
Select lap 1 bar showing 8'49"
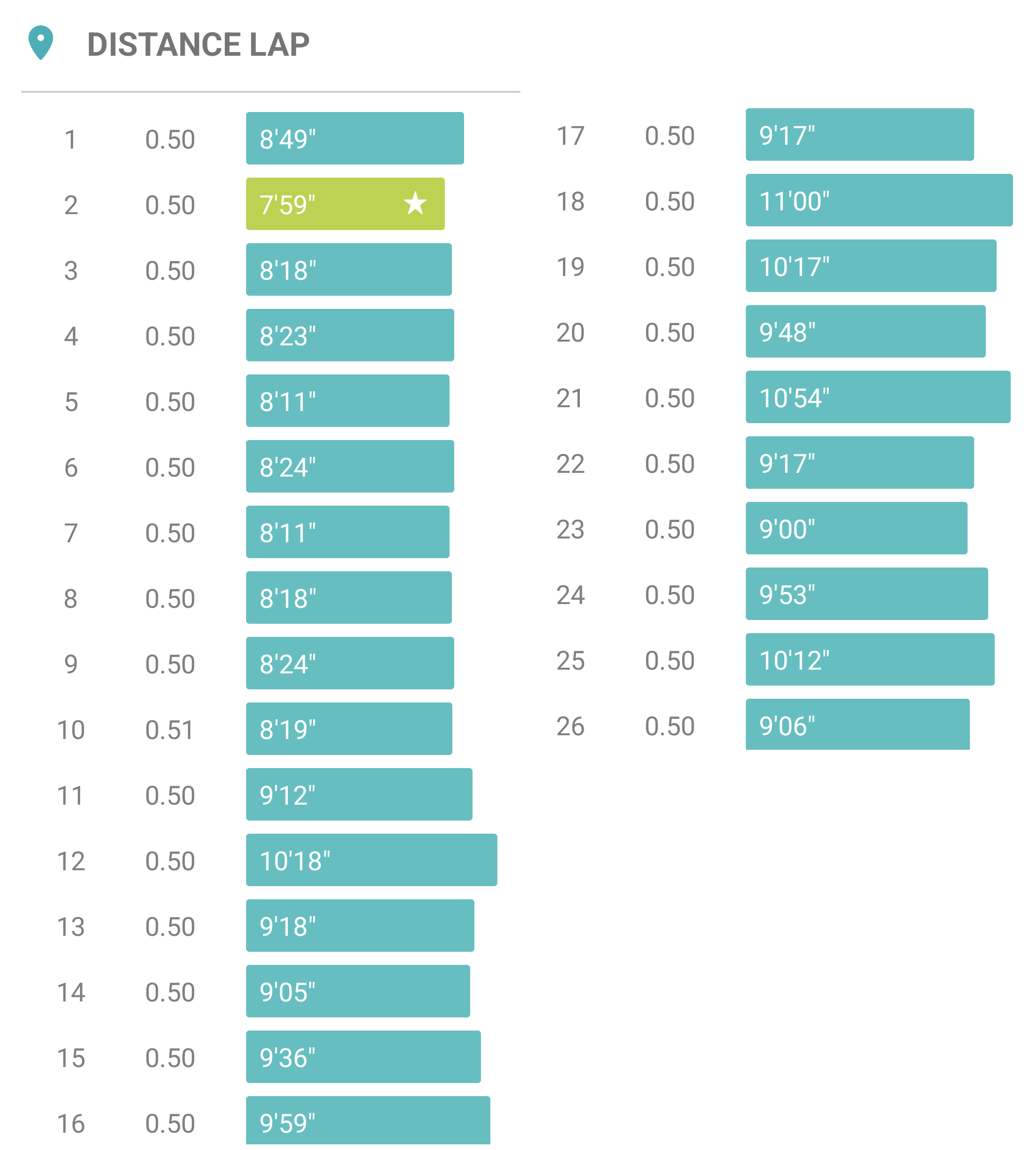(x=354, y=138)
